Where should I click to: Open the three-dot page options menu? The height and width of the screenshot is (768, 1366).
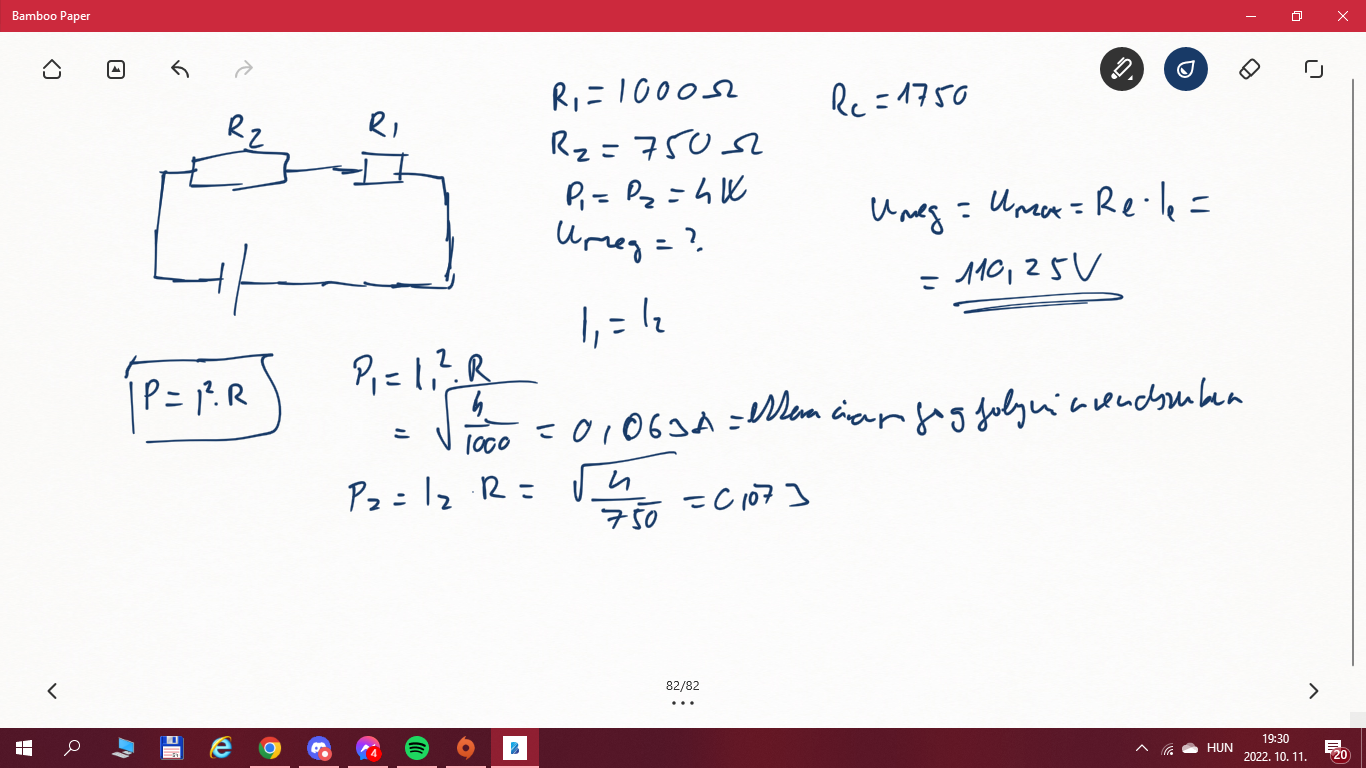point(682,703)
